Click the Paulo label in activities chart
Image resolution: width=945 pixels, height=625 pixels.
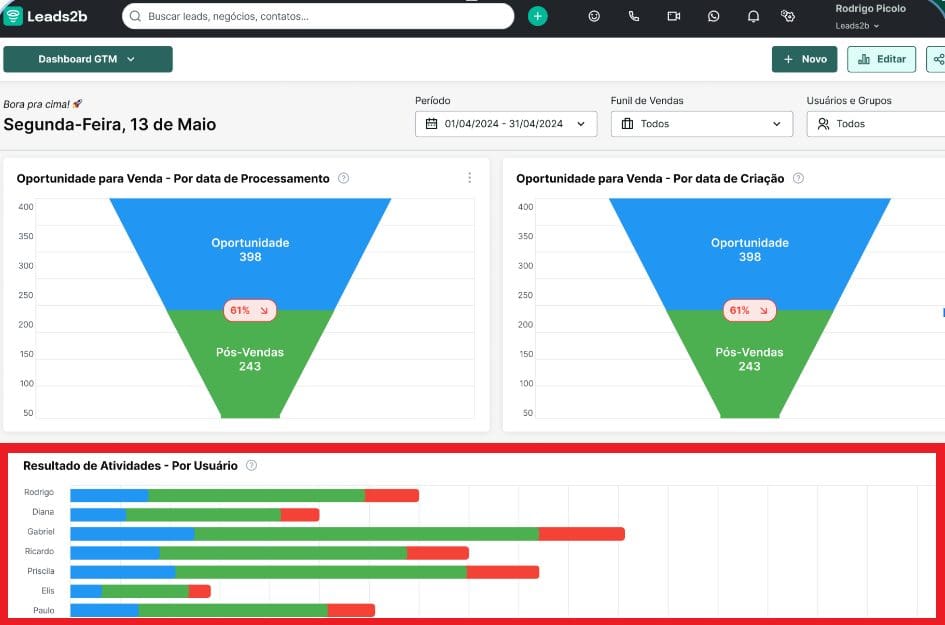point(43,610)
